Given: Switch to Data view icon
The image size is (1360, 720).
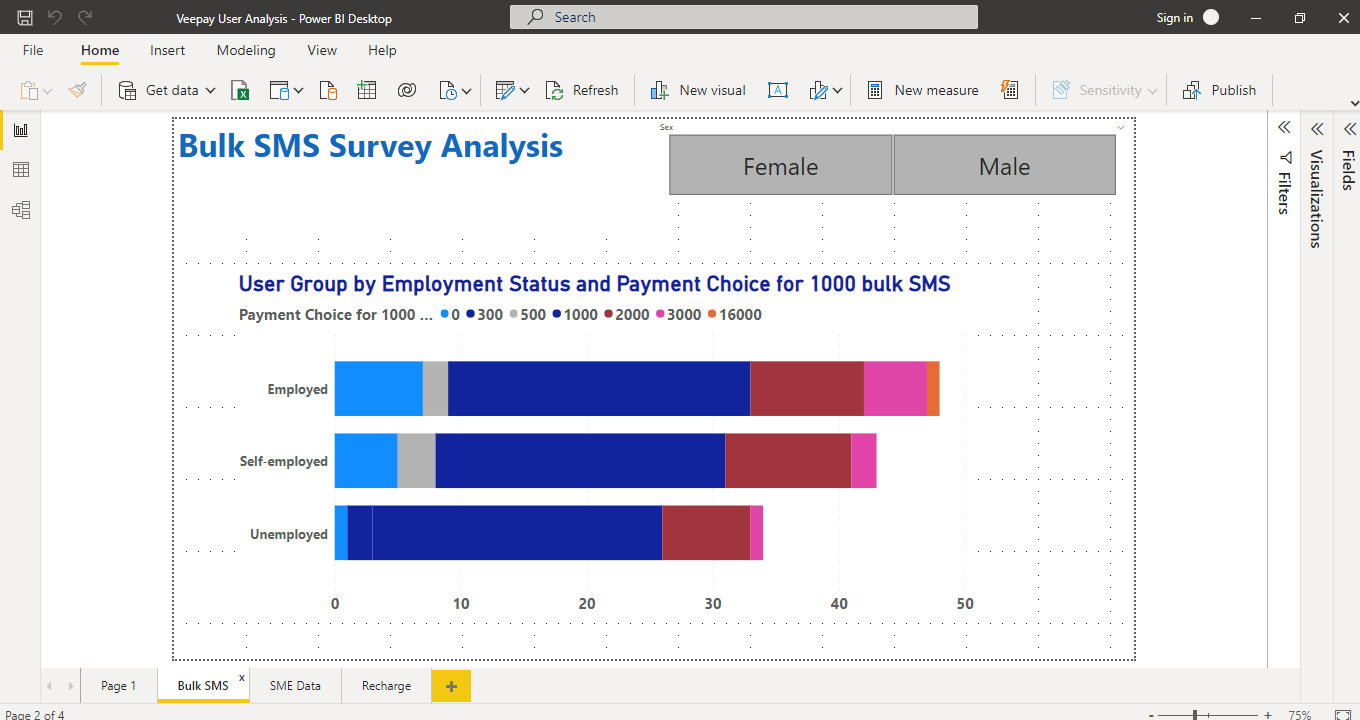Looking at the screenshot, I should click(x=21, y=170).
